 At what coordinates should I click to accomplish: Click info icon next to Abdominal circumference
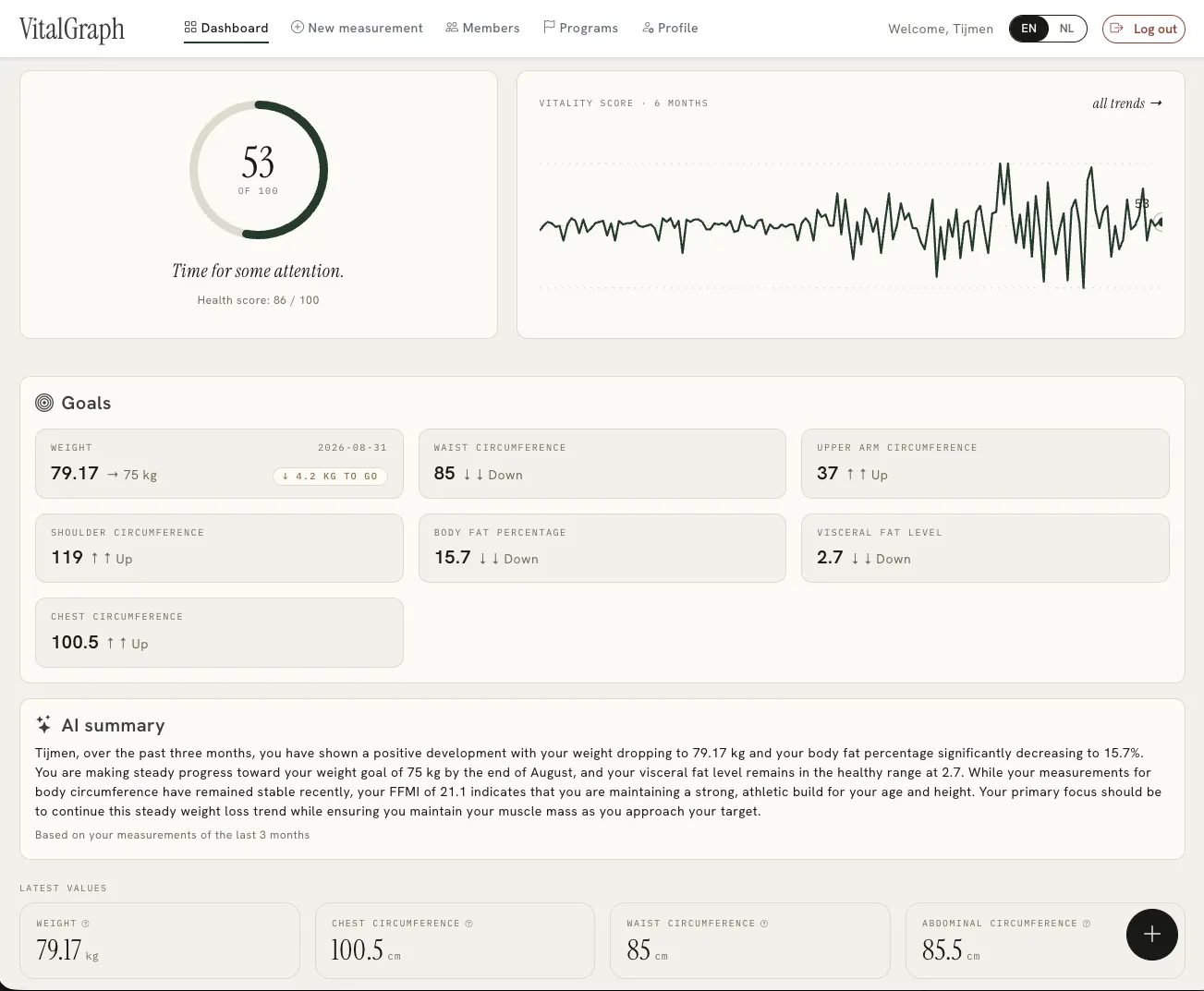coord(1087,924)
